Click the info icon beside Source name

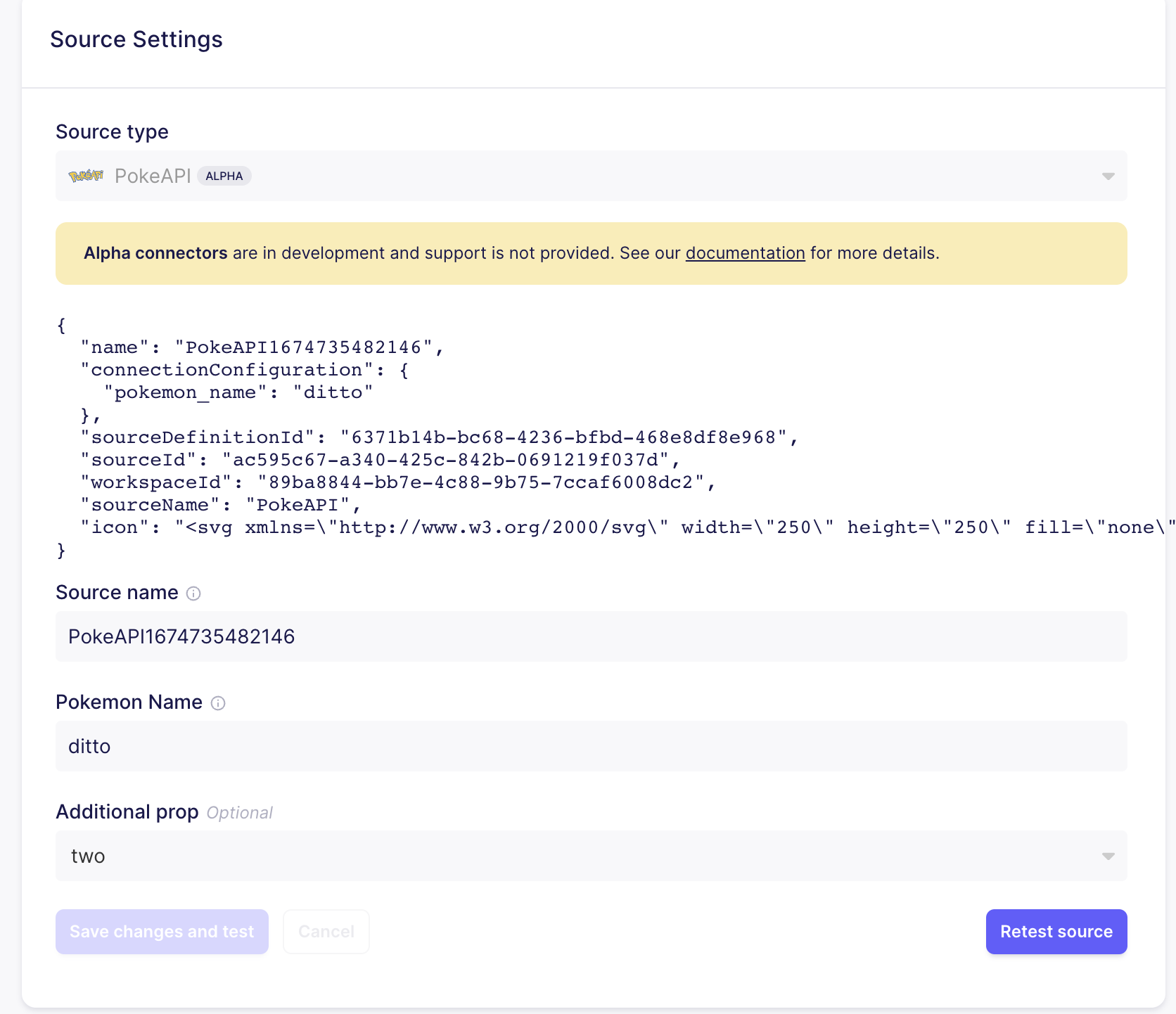click(193, 593)
